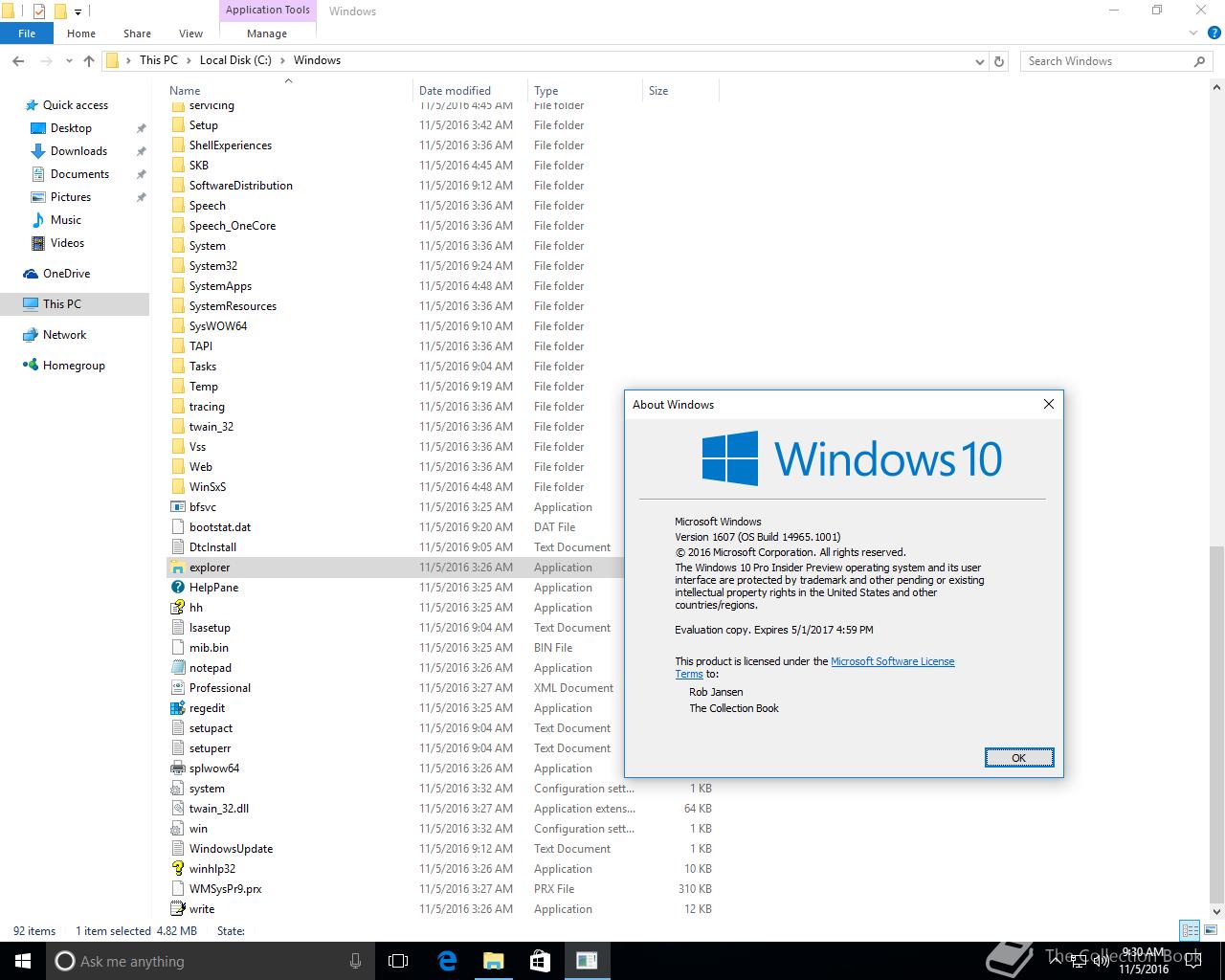Image resolution: width=1225 pixels, height=980 pixels.
Task: Select the Professional XML document icon
Action: coord(177,688)
